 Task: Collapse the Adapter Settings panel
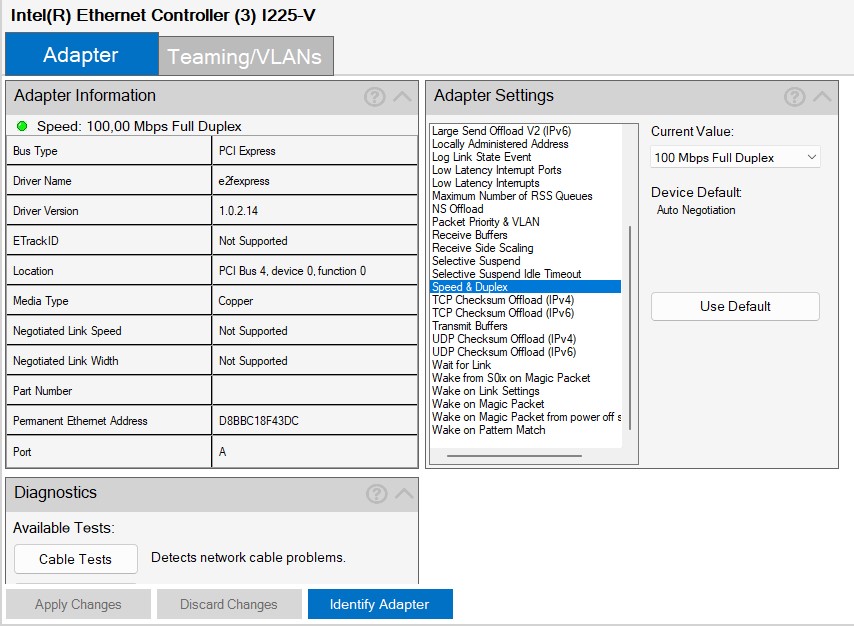click(x=822, y=97)
